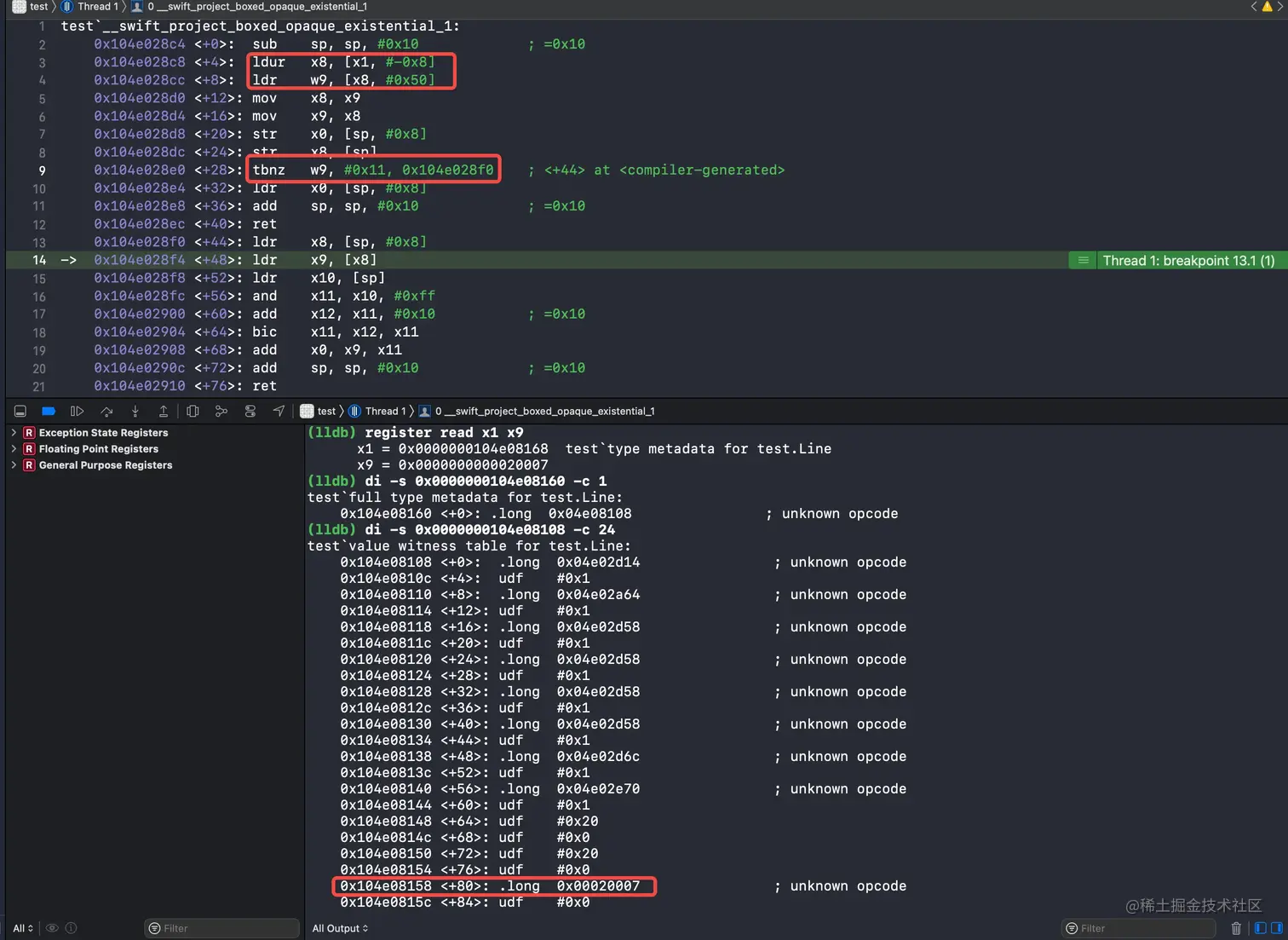The height and width of the screenshot is (940, 1288).
Task: Click the function label on line 1
Action: (x=261, y=26)
